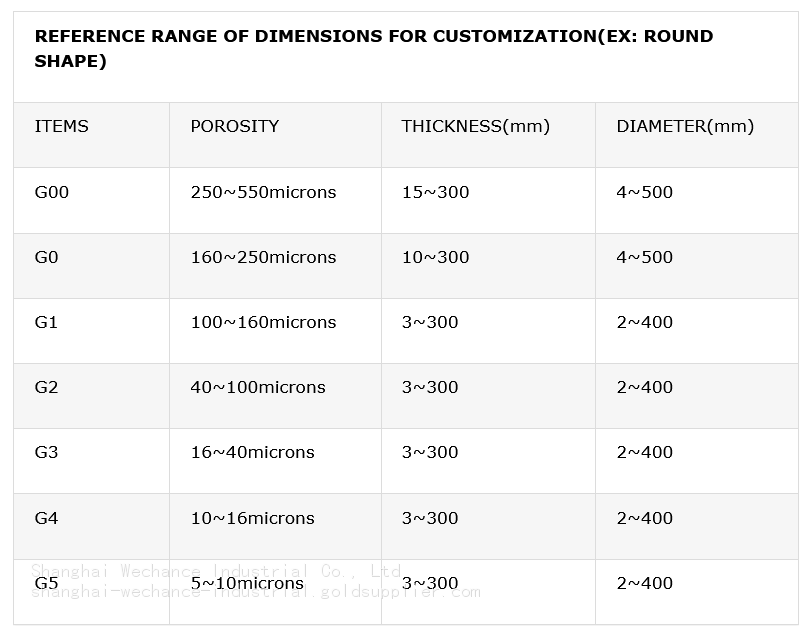This screenshot has height=626, width=808.
Task: Click the G2 item cell
Action: point(47,387)
